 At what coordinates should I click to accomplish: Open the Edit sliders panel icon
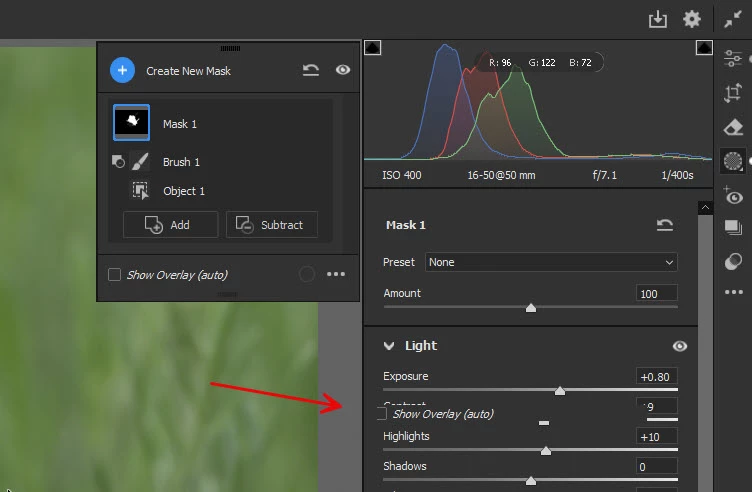pyautogui.click(x=733, y=59)
